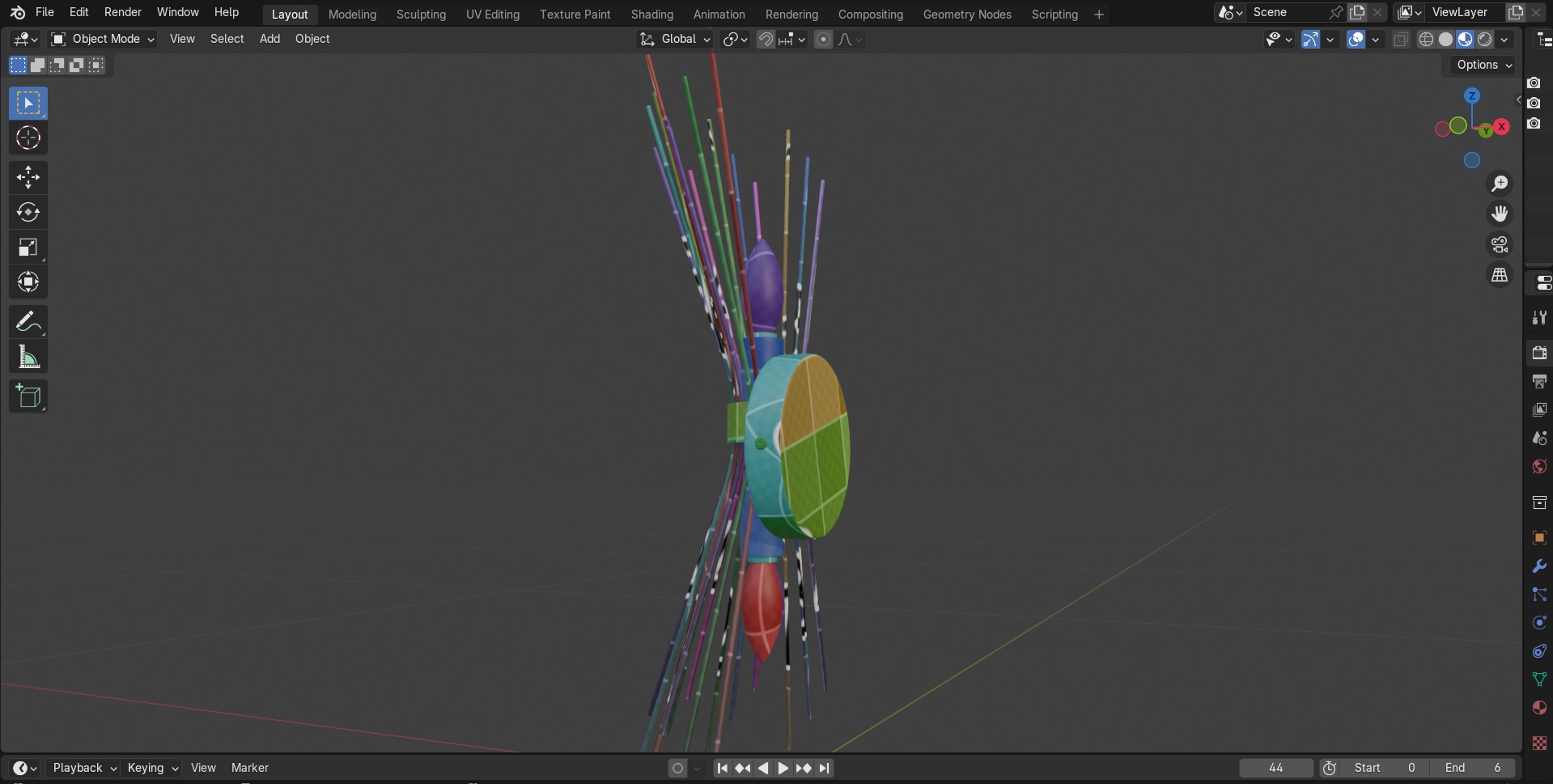Toggle the camera view icon
Screen dimensions: 1553x784
pos(1500,244)
